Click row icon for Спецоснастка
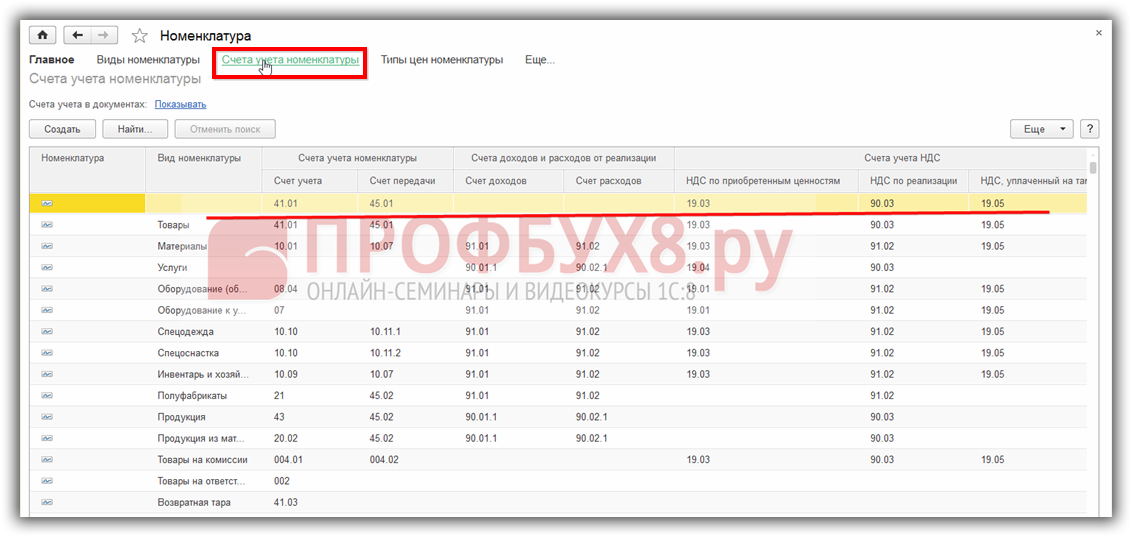The image size is (1132, 537). tap(47, 353)
